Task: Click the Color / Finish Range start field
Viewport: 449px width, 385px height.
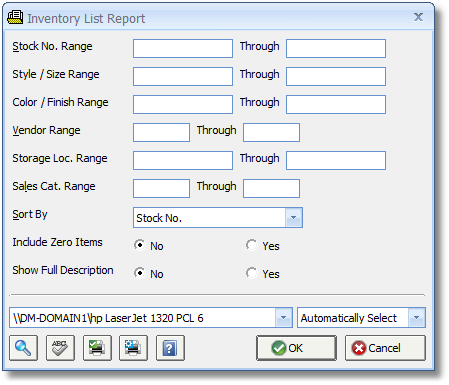Action: point(183,105)
